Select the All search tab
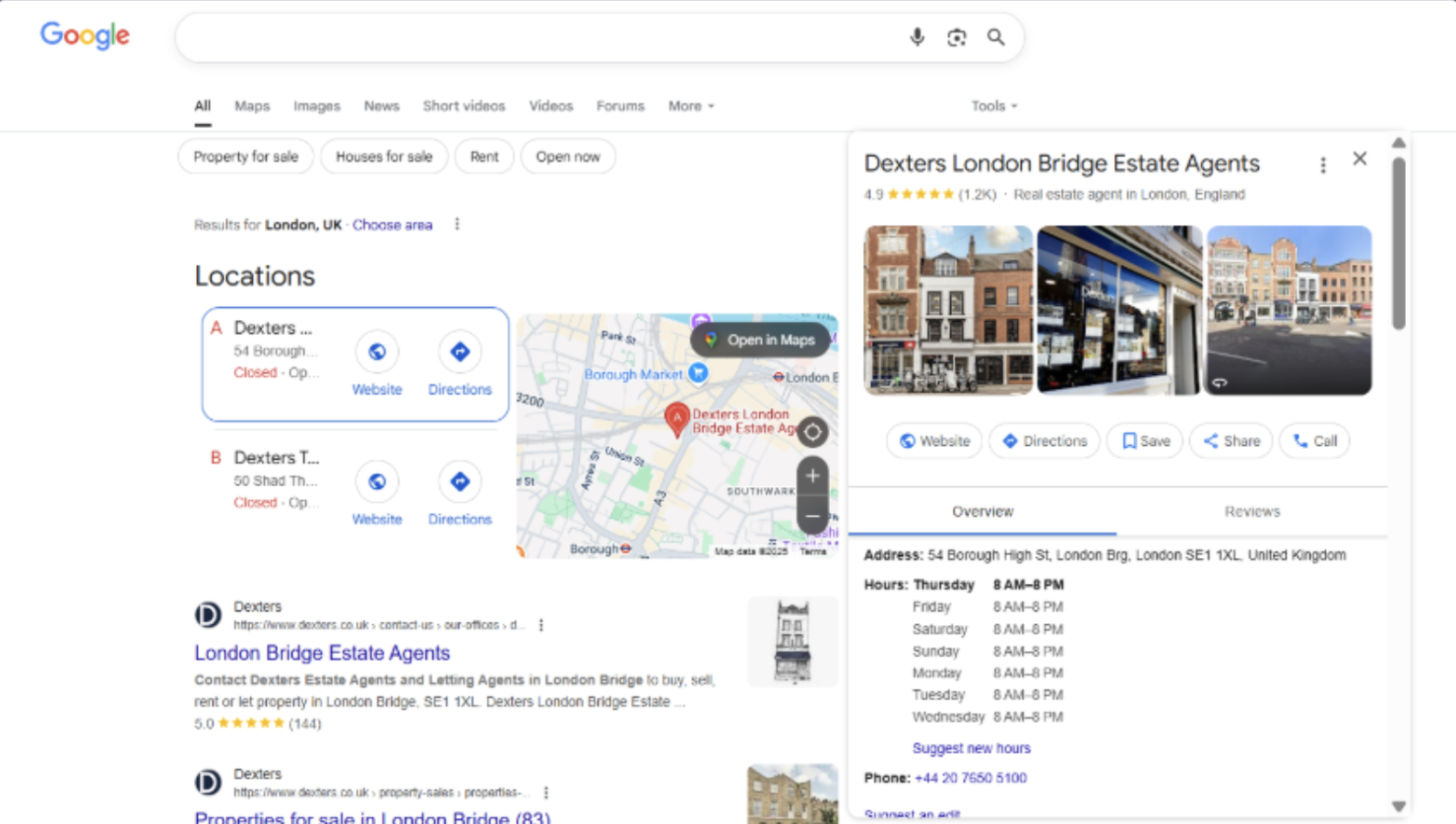The width and height of the screenshot is (1456, 824). [202, 106]
